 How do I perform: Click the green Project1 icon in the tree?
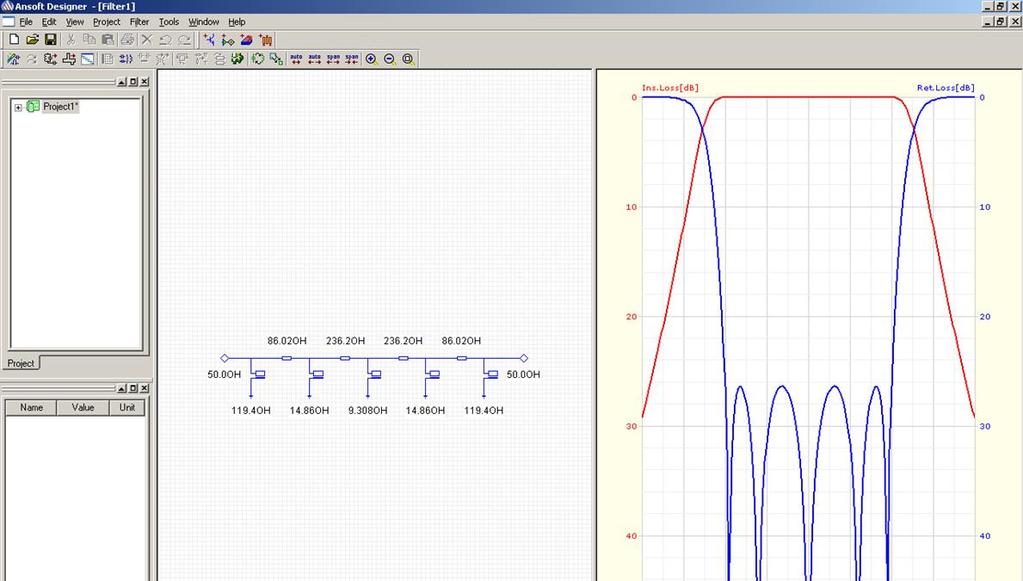pos(33,106)
